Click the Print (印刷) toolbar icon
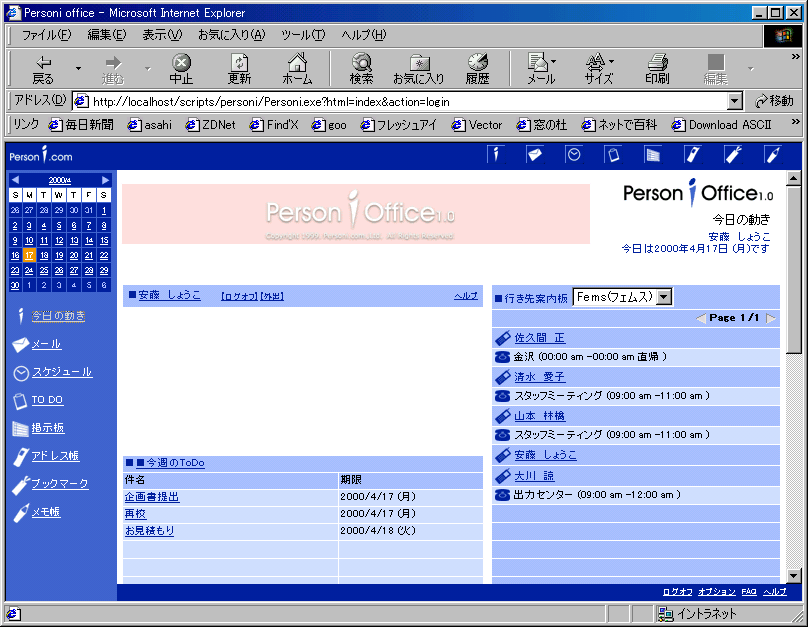This screenshot has width=808, height=627. 658,70
